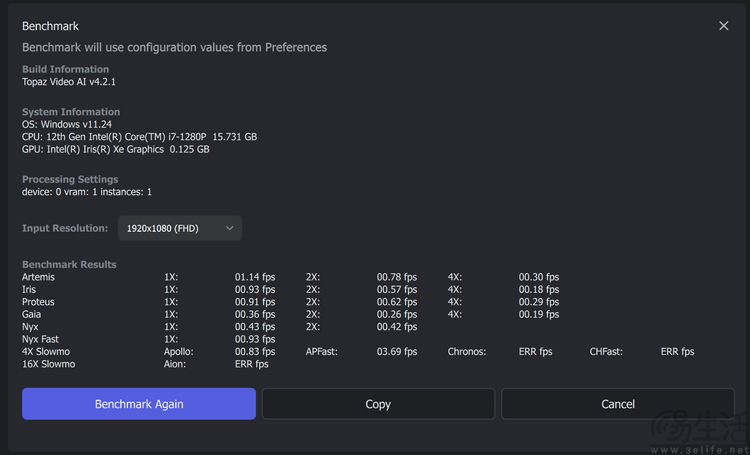Click the 4X Slowmo row label
The width and height of the screenshot is (750, 455).
point(46,352)
